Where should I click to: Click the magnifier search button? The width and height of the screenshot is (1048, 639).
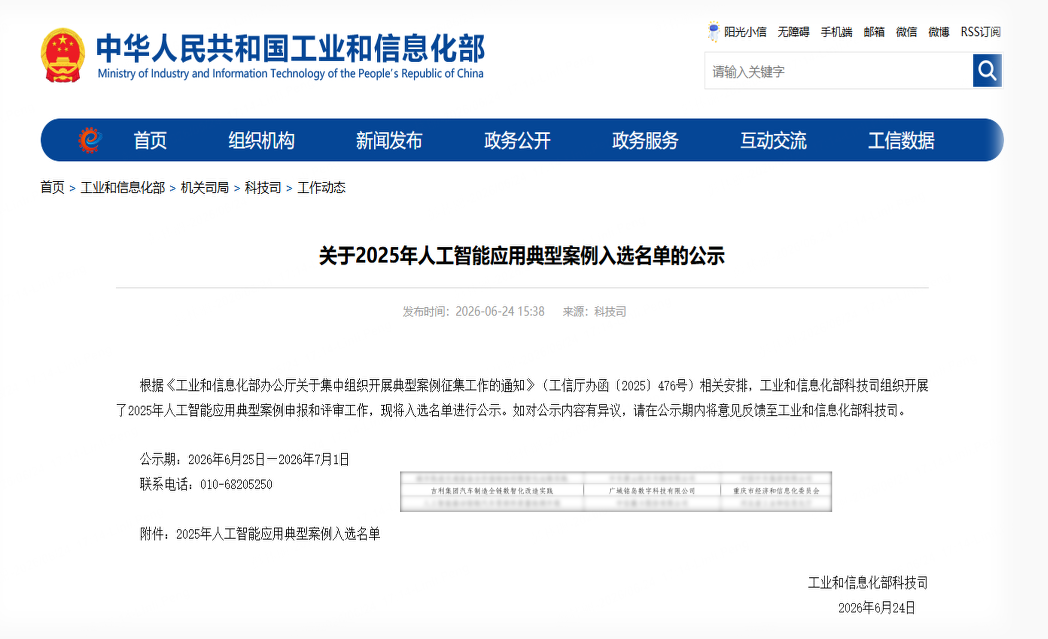pyautogui.click(x=987, y=71)
